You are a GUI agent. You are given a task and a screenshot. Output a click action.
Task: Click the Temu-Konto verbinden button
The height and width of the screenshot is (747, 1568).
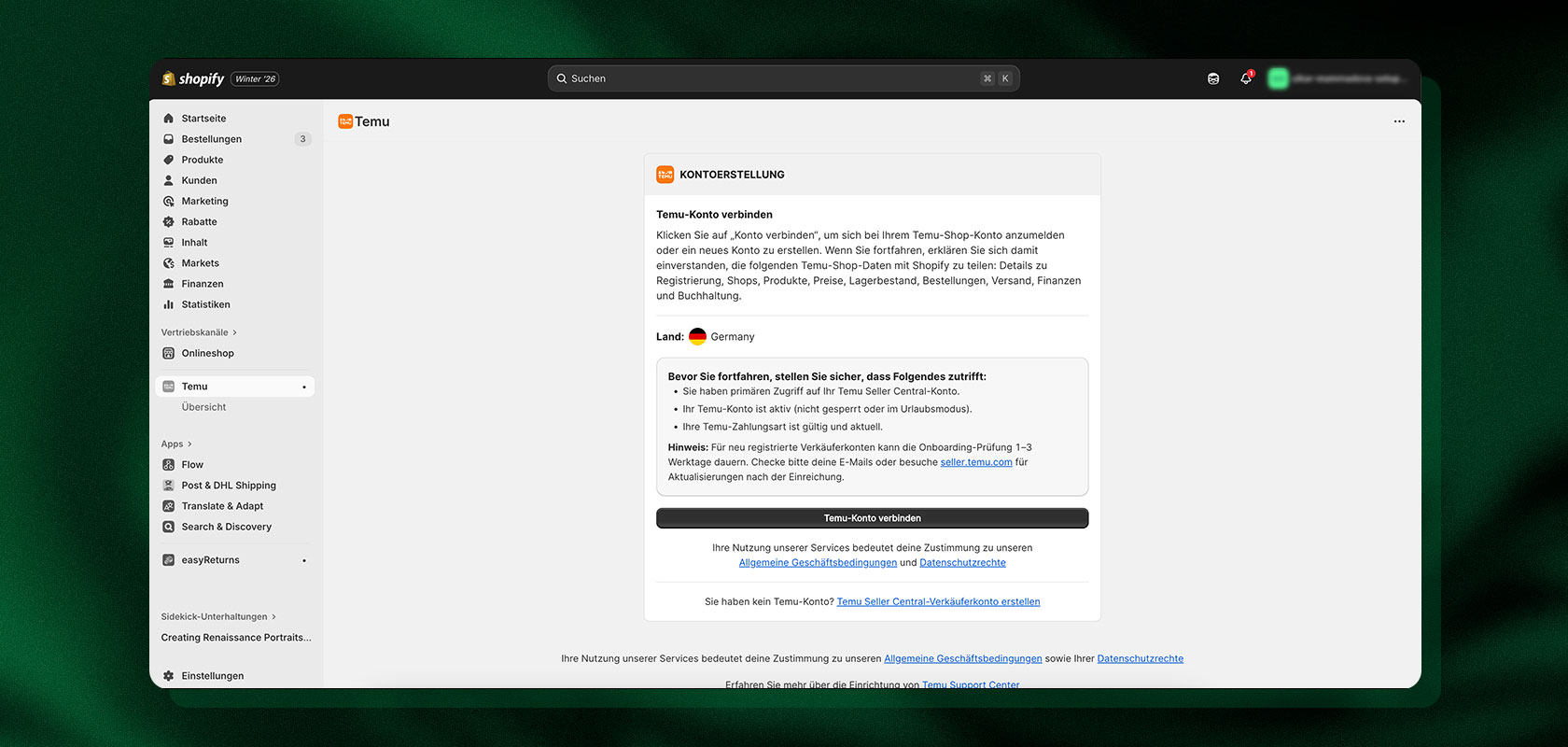(873, 518)
